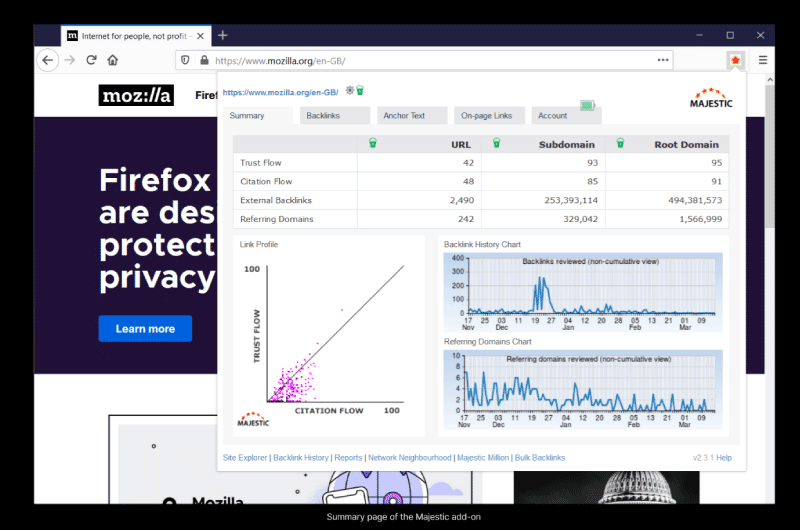Click the mozilla logo on the page

136,95
